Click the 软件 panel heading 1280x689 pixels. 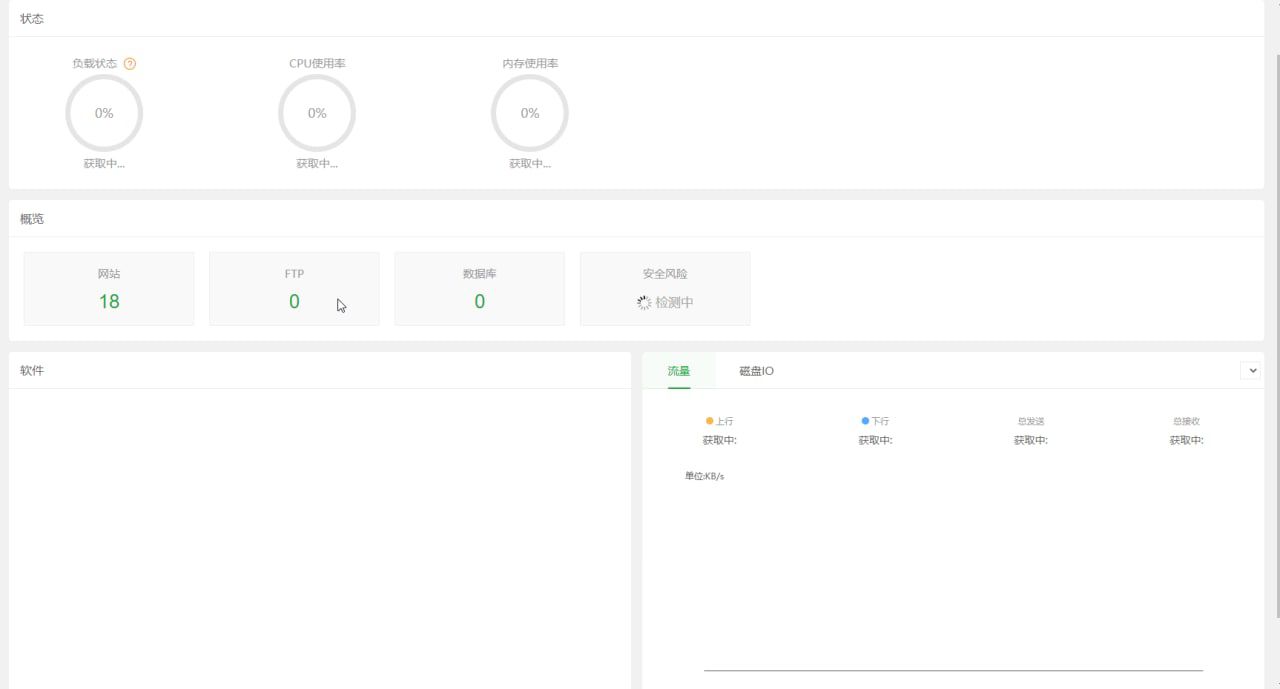32,371
